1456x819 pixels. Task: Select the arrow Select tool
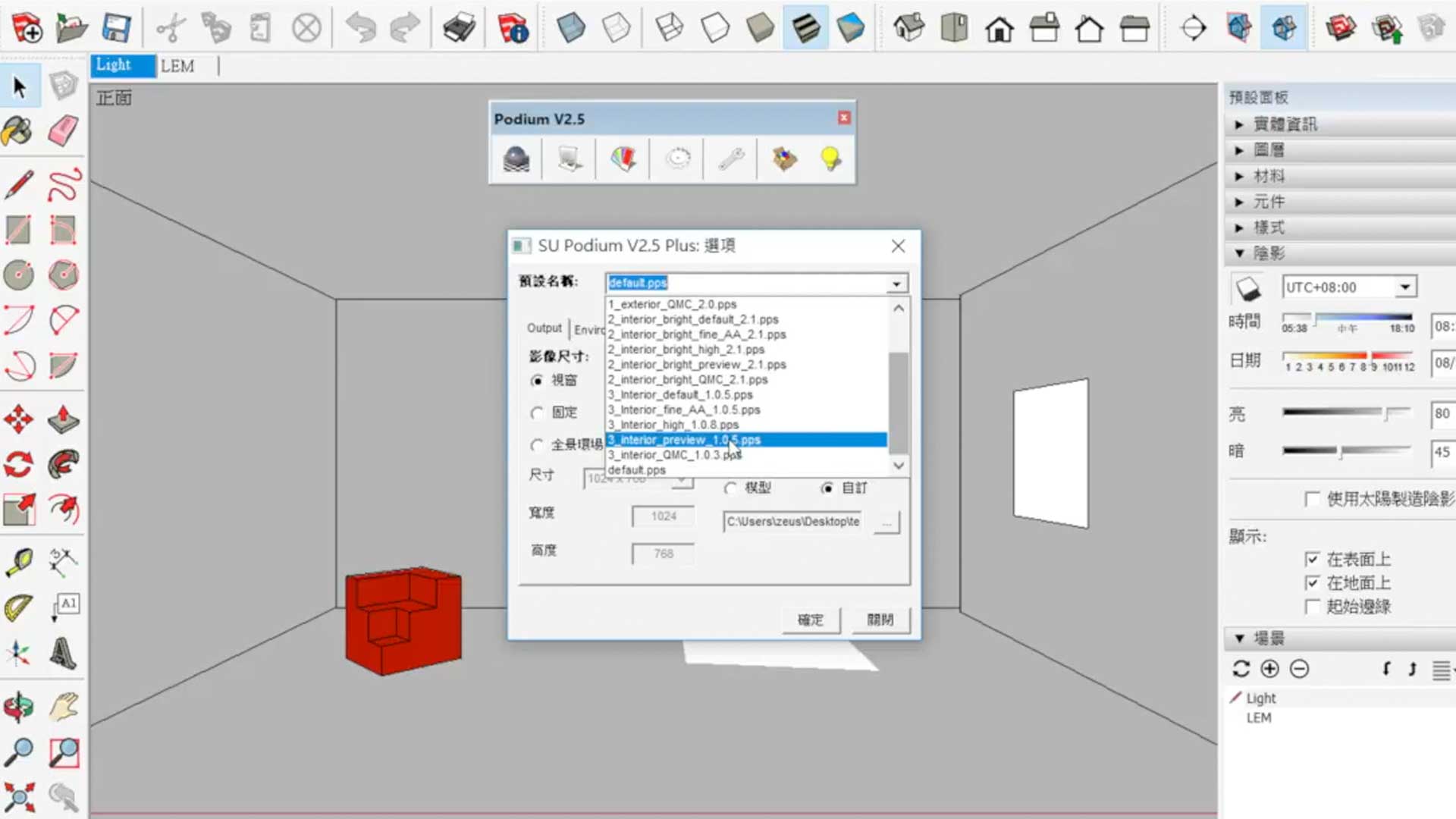coord(20,86)
